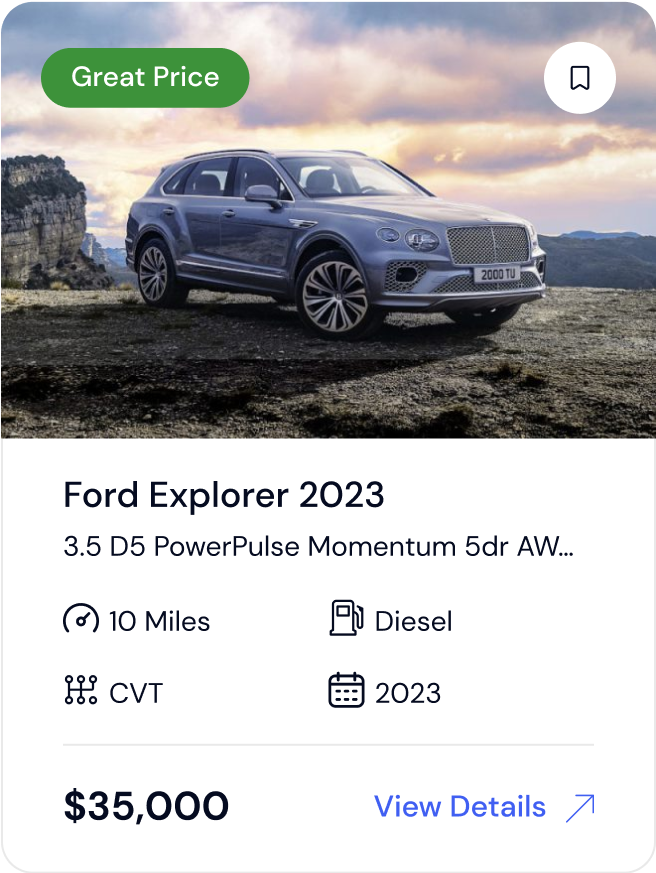
Task: Click the $35,000 price
Action: 146,806
